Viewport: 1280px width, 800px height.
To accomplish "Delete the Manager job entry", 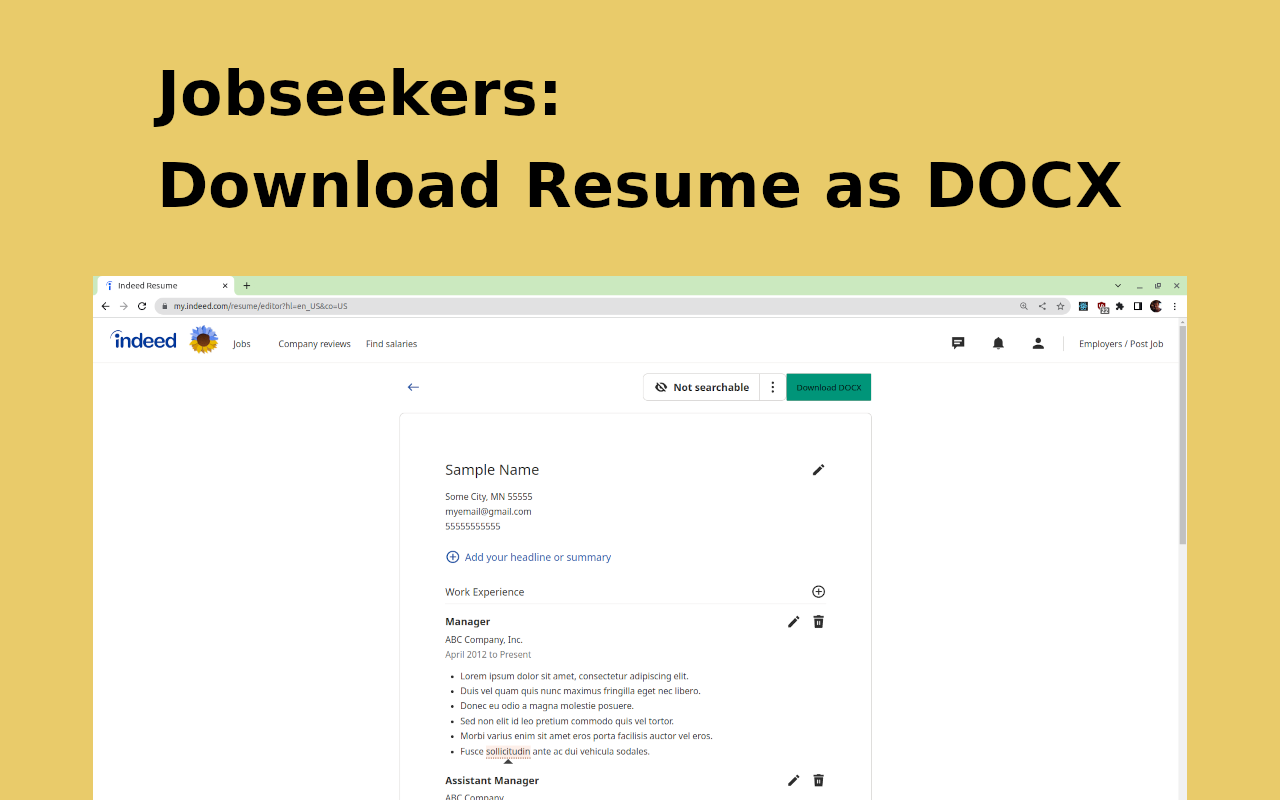I will coord(818,622).
